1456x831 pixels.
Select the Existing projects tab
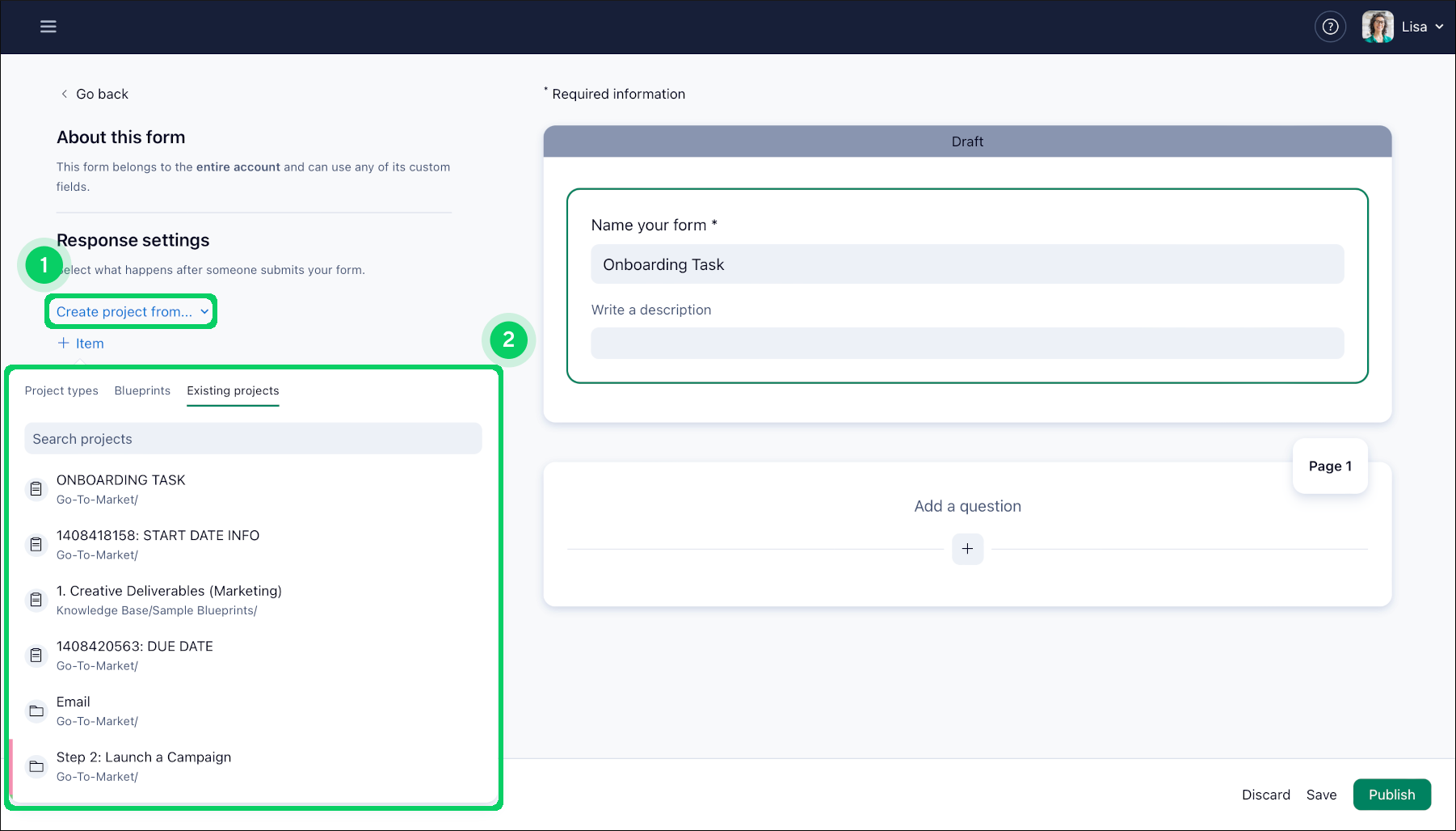[x=233, y=390]
